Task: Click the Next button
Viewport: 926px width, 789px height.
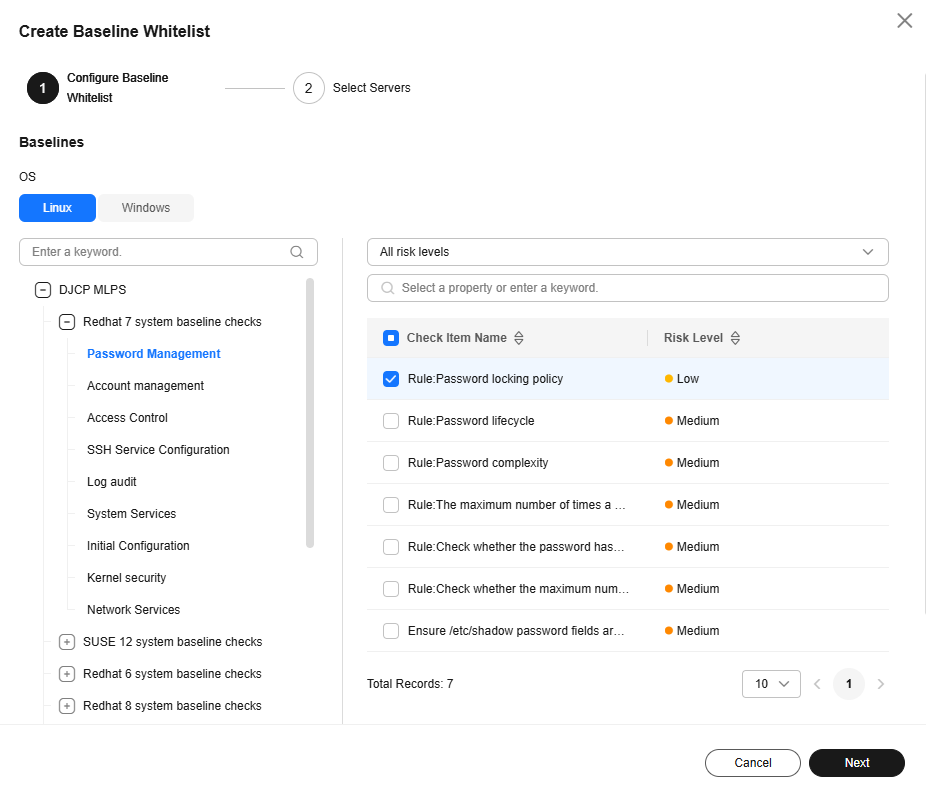Action: coord(856,763)
